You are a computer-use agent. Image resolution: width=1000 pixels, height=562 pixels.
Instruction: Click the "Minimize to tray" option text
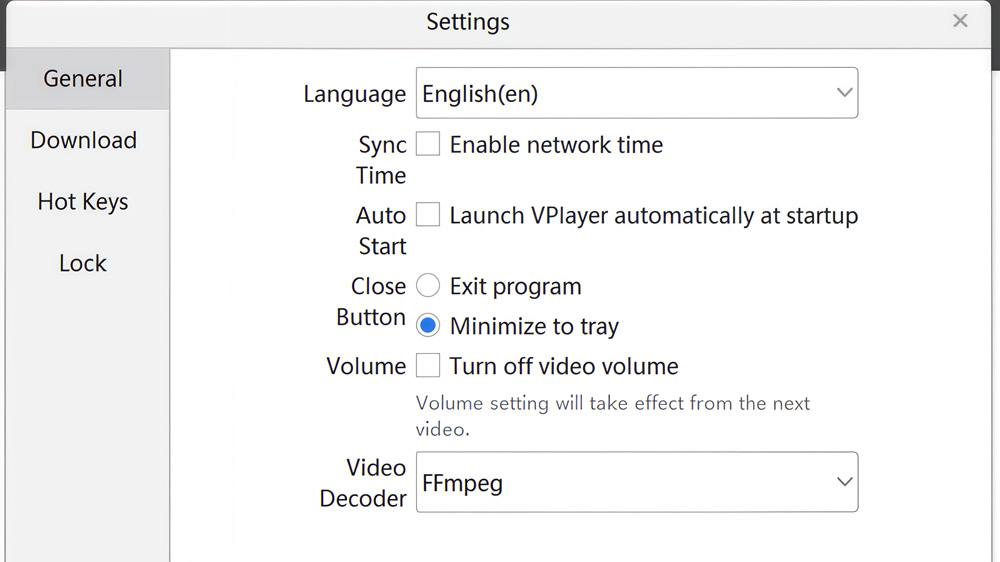click(534, 327)
